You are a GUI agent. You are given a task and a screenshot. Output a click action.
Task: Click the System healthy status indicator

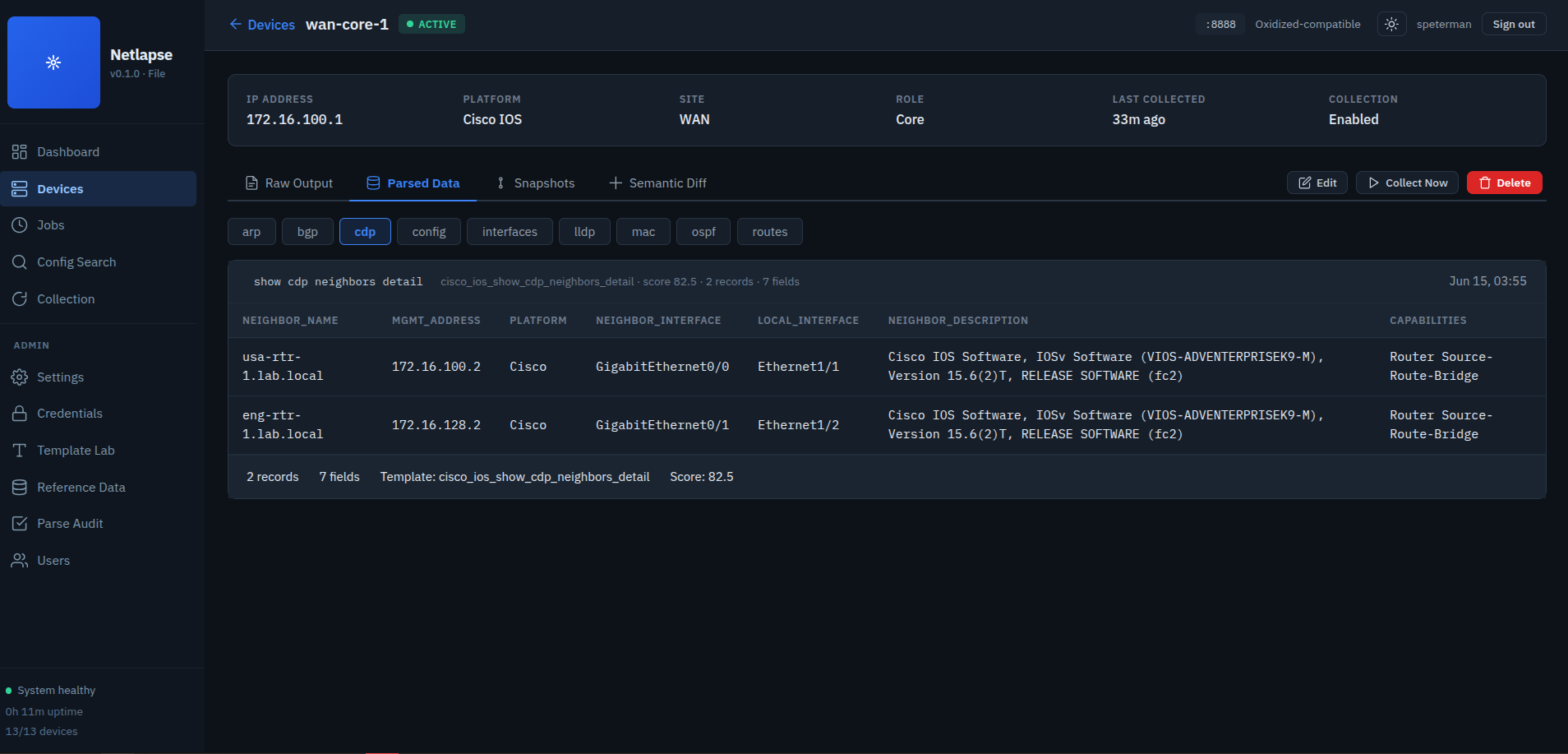coord(51,691)
